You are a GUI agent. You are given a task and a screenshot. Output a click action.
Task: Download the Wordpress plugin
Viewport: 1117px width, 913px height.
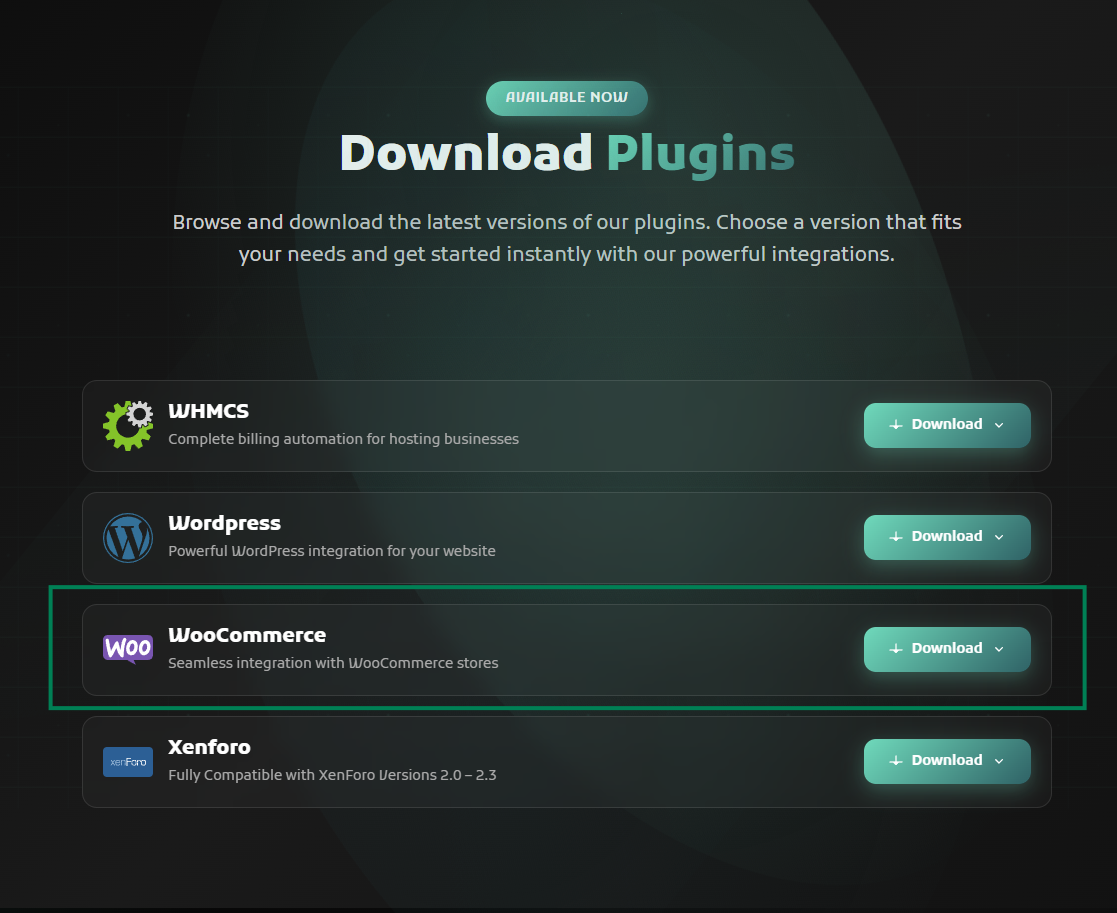[x=947, y=537]
